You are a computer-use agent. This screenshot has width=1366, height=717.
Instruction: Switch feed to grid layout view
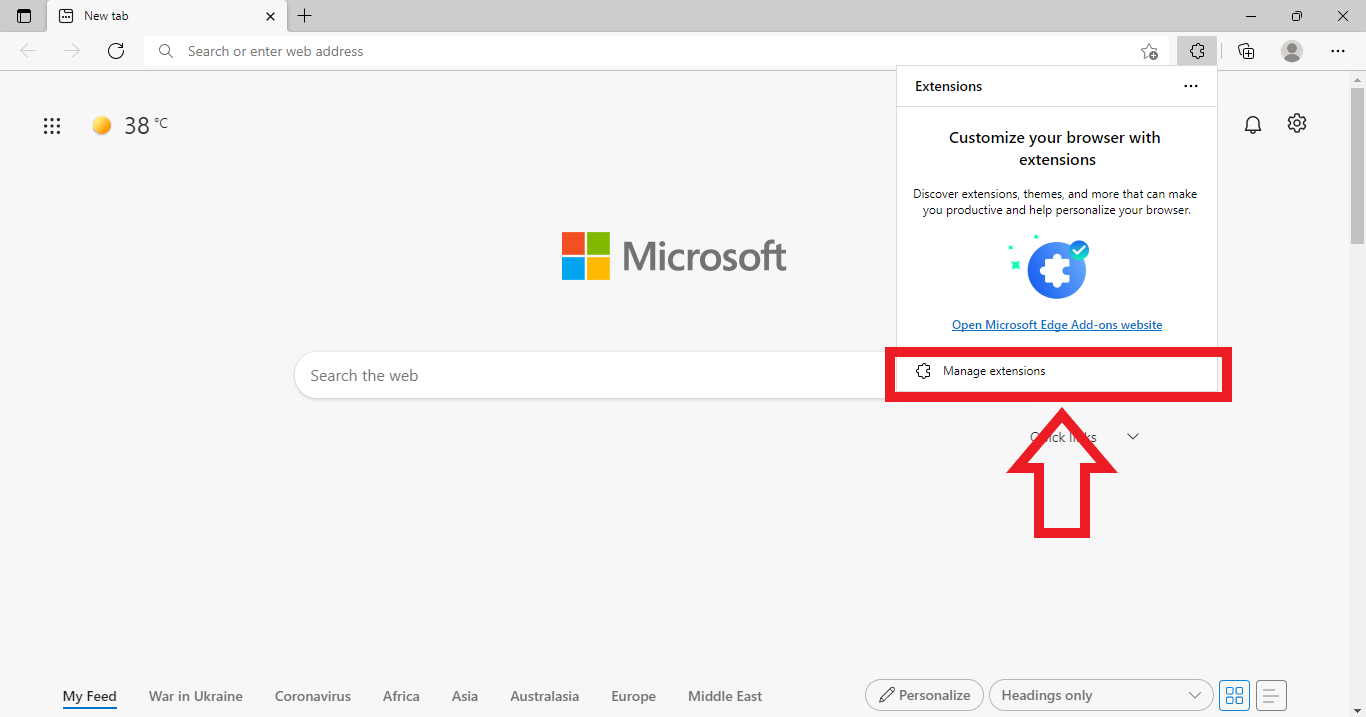[1234, 695]
